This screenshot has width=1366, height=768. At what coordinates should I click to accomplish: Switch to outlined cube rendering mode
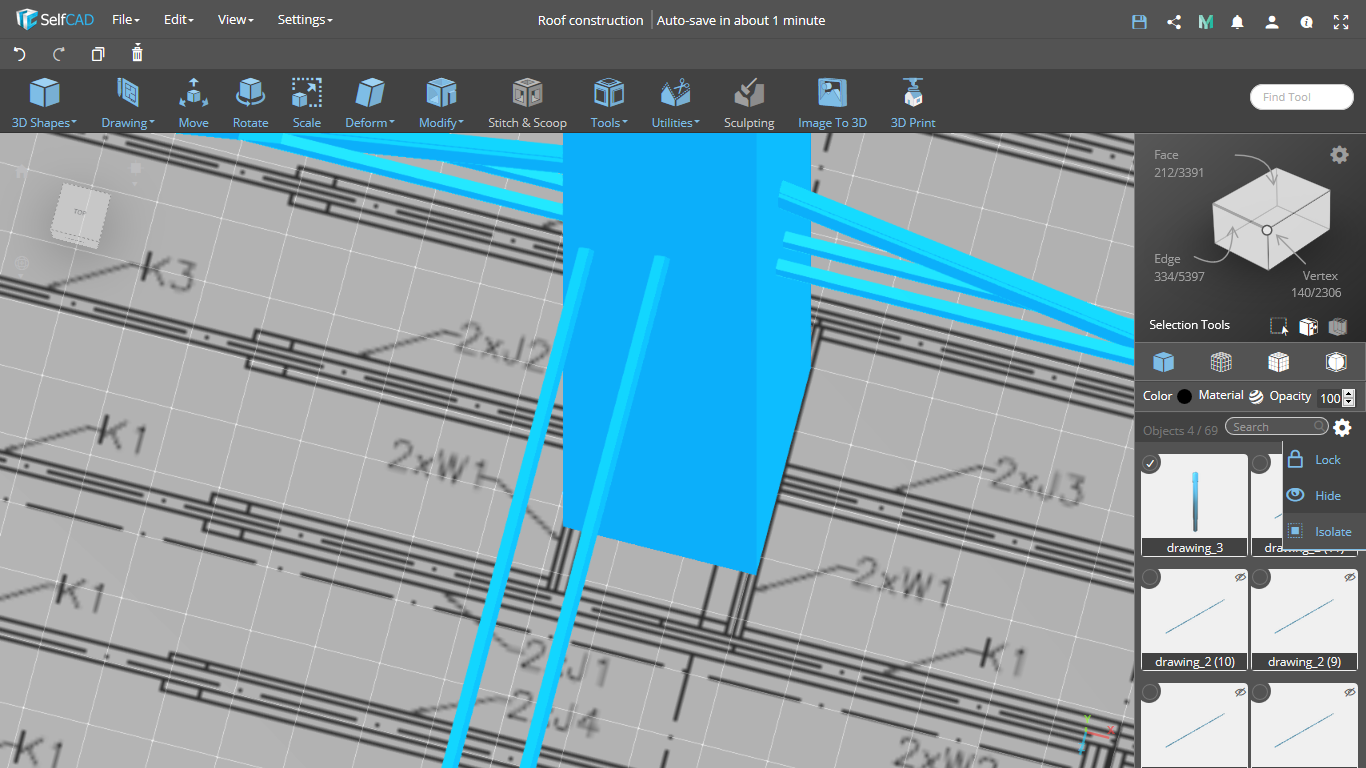[x=1336, y=361]
